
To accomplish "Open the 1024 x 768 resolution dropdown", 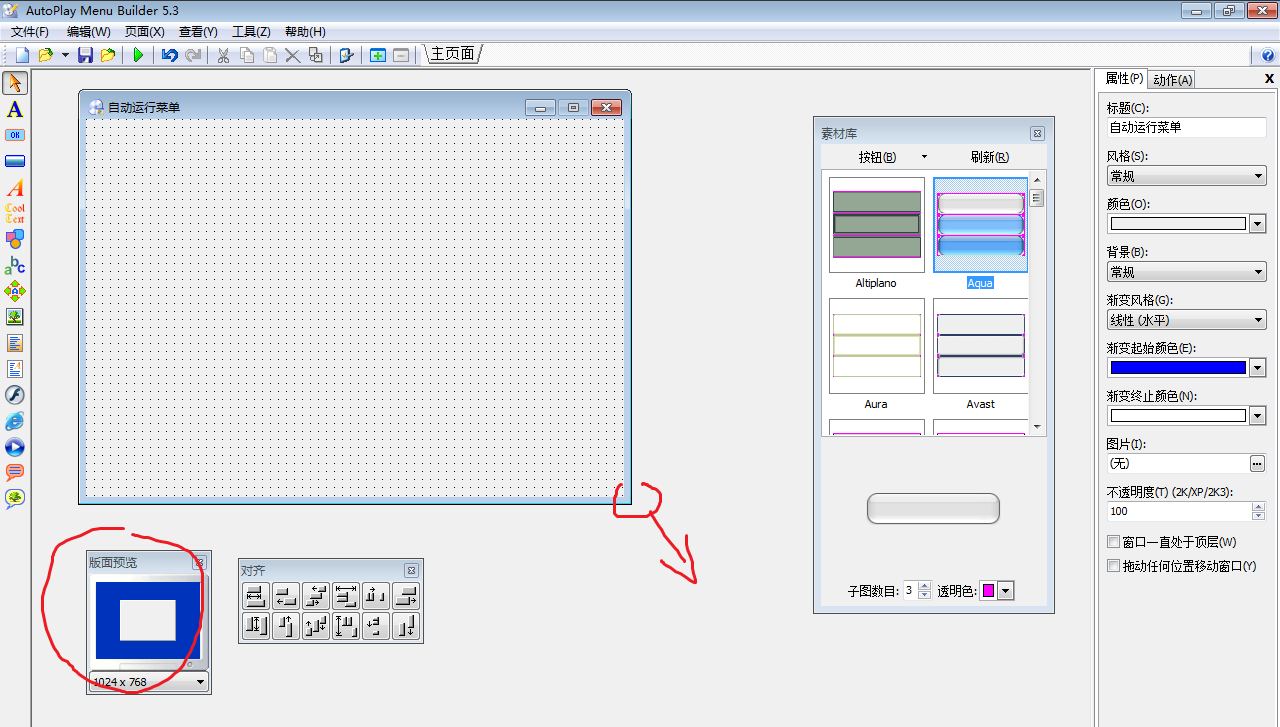I will coord(149,682).
